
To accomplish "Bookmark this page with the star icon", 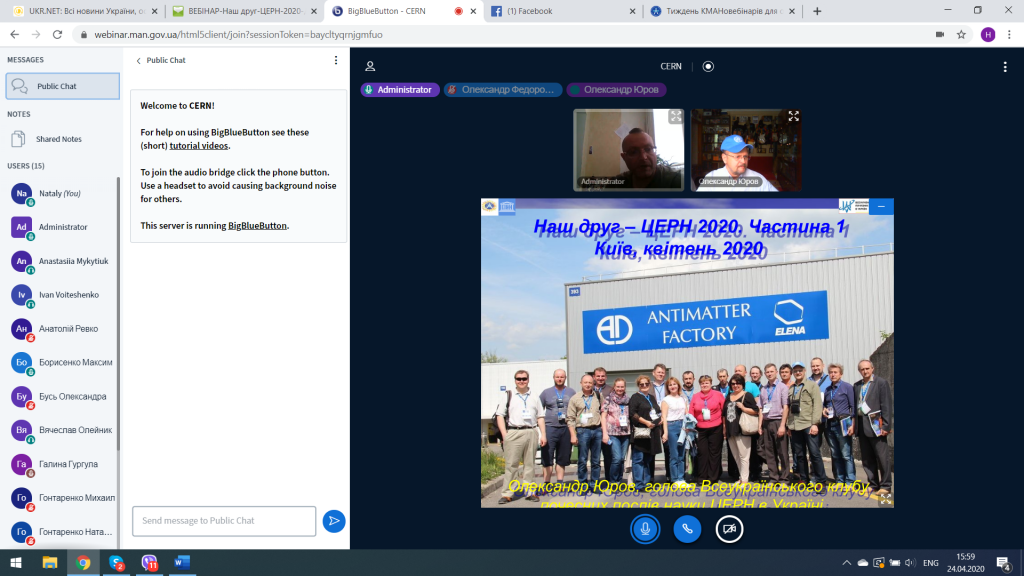I will pos(961,35).
